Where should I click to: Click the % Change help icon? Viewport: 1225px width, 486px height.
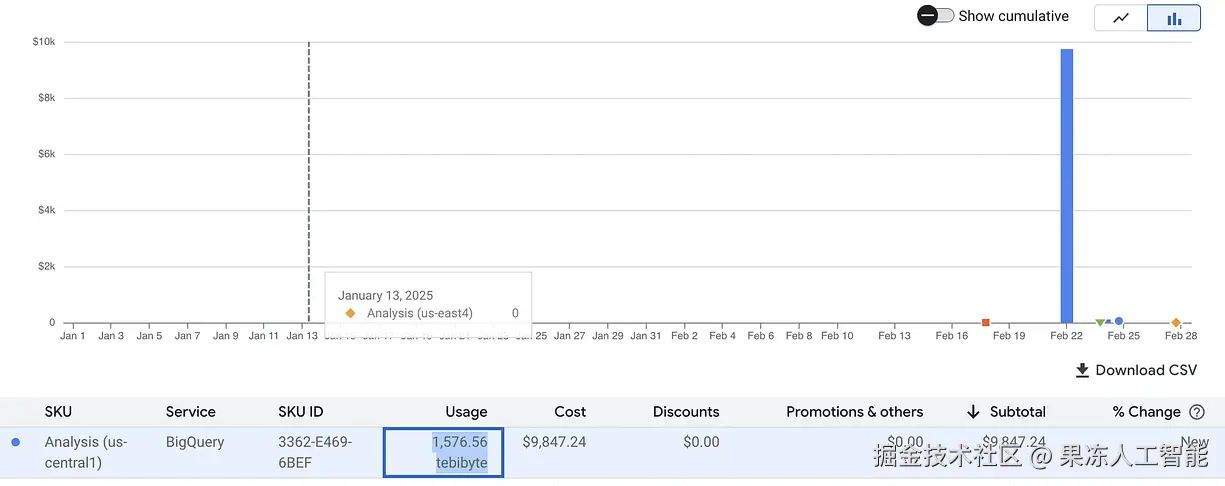click(x=1197, y=412)
